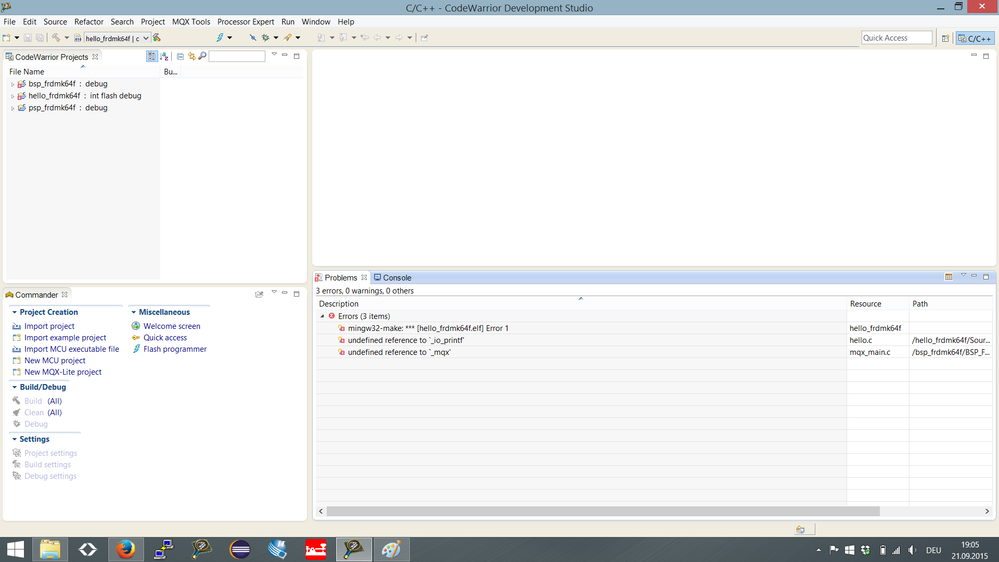Click Link with Editor in CodeWarrior Projects
This screenshot has height=562, width=999.
[x=191, y=56]
